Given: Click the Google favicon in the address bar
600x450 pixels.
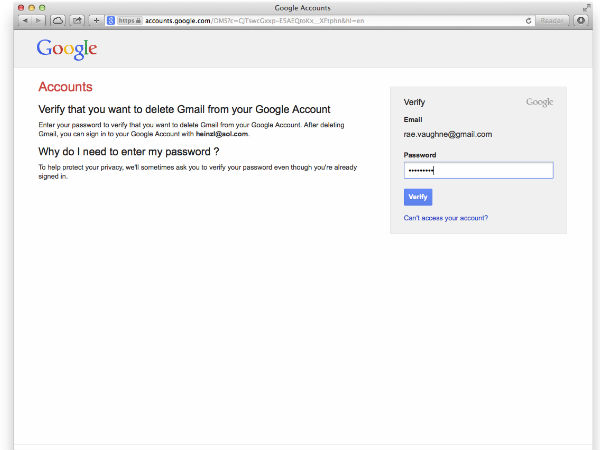Looking at the screenshot, I should (110, 20).
